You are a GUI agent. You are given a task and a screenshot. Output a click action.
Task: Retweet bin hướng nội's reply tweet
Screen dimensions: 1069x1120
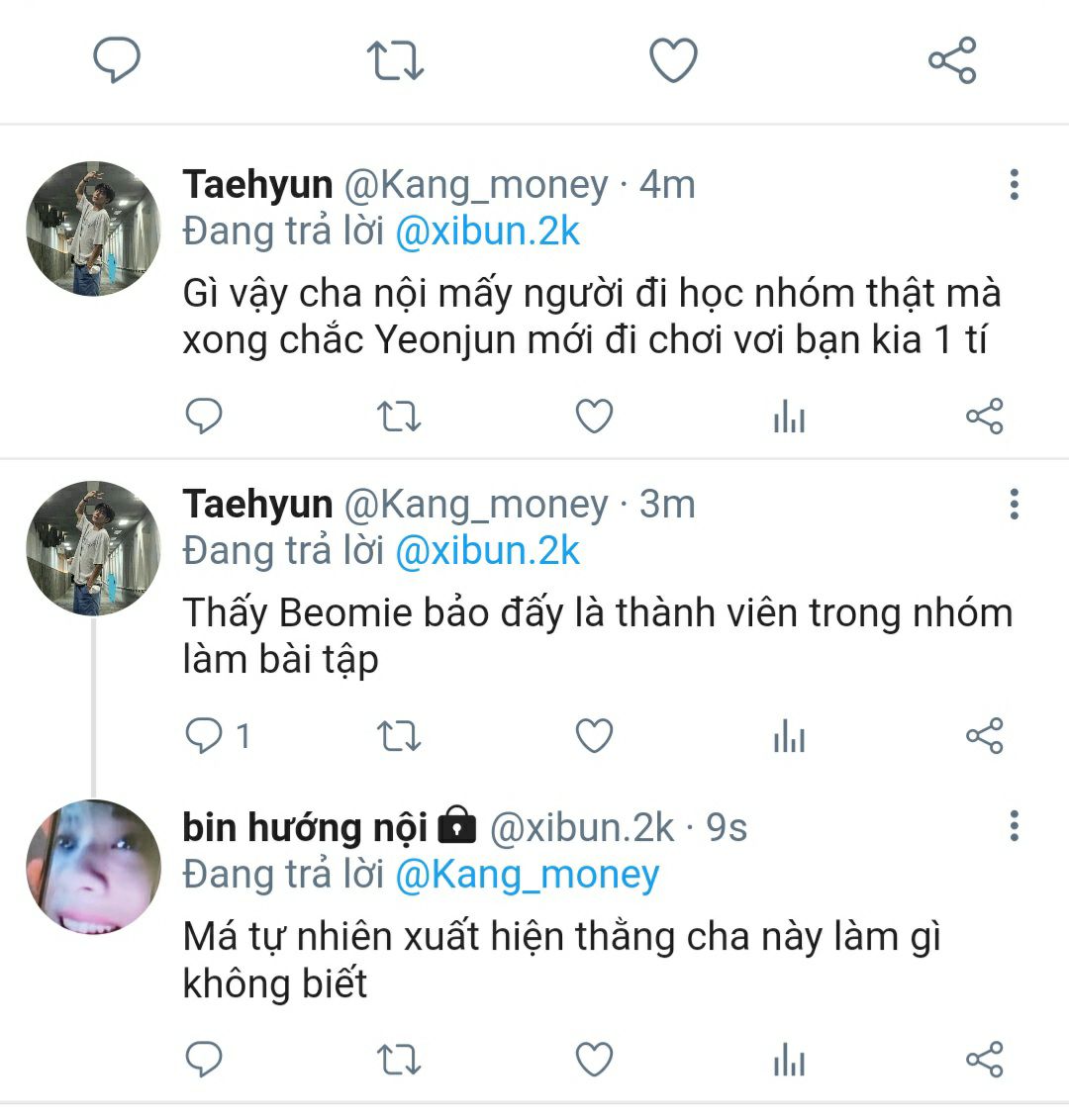tap(400, 1059)
